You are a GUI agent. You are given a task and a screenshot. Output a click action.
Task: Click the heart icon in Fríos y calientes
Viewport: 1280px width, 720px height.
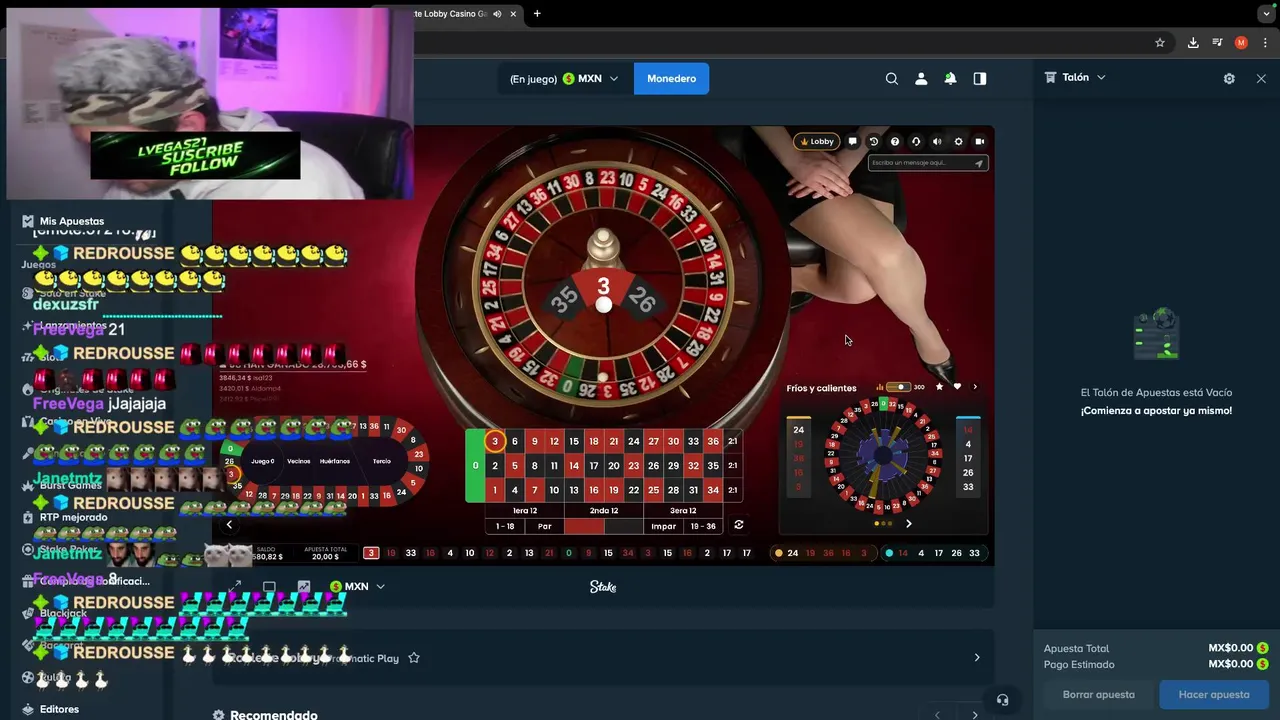pyautogui.click(x=957, y=387)
